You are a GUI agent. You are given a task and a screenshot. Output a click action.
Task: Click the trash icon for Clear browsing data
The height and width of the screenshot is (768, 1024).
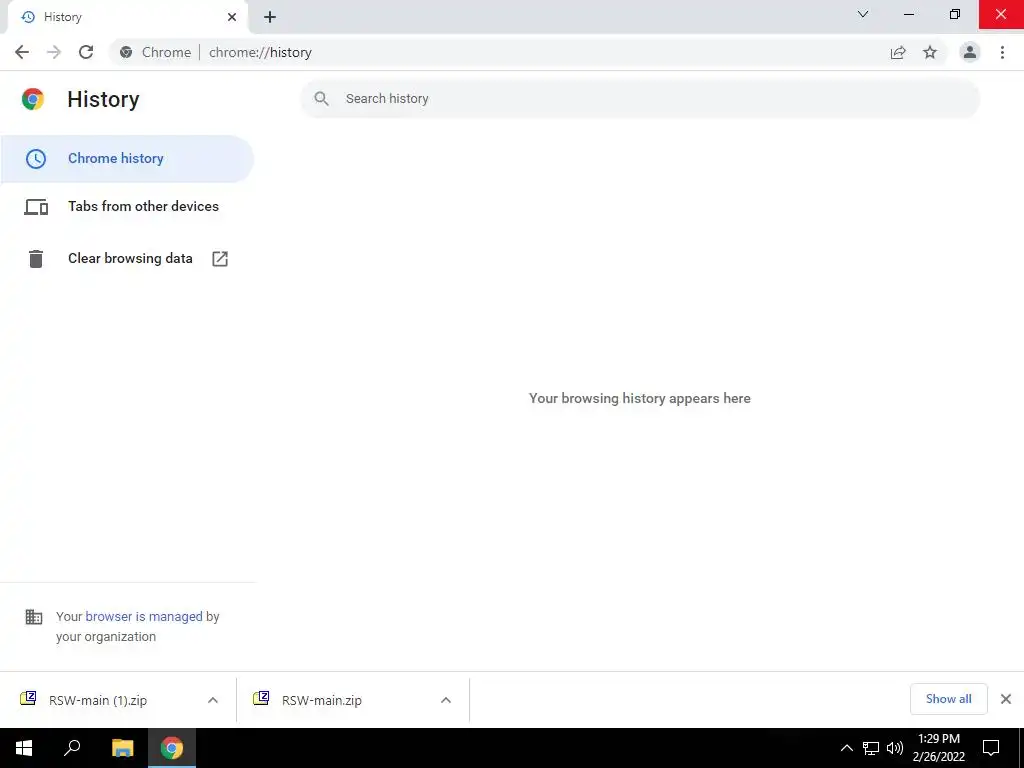pyautogui.click(x=36, y=259)
